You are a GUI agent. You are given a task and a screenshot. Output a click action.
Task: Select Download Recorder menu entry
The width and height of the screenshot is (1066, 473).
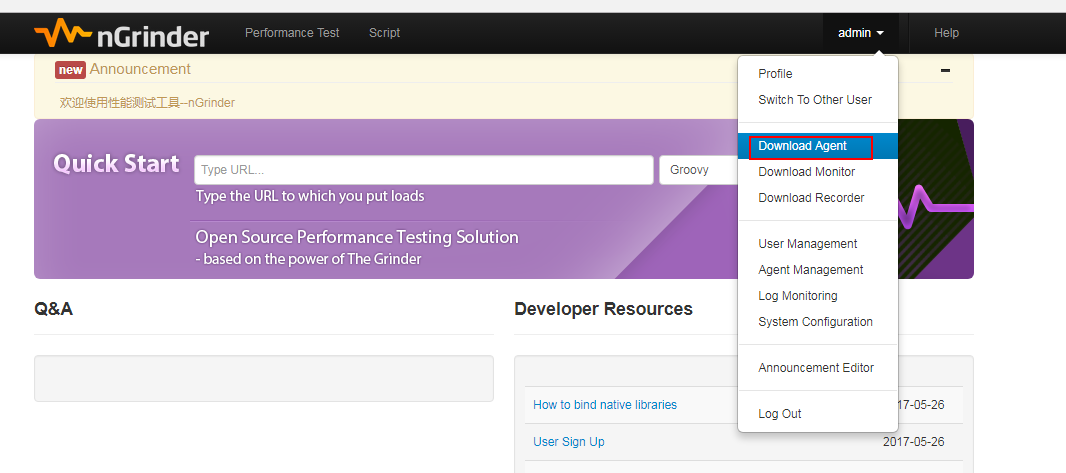coord(818,198)
